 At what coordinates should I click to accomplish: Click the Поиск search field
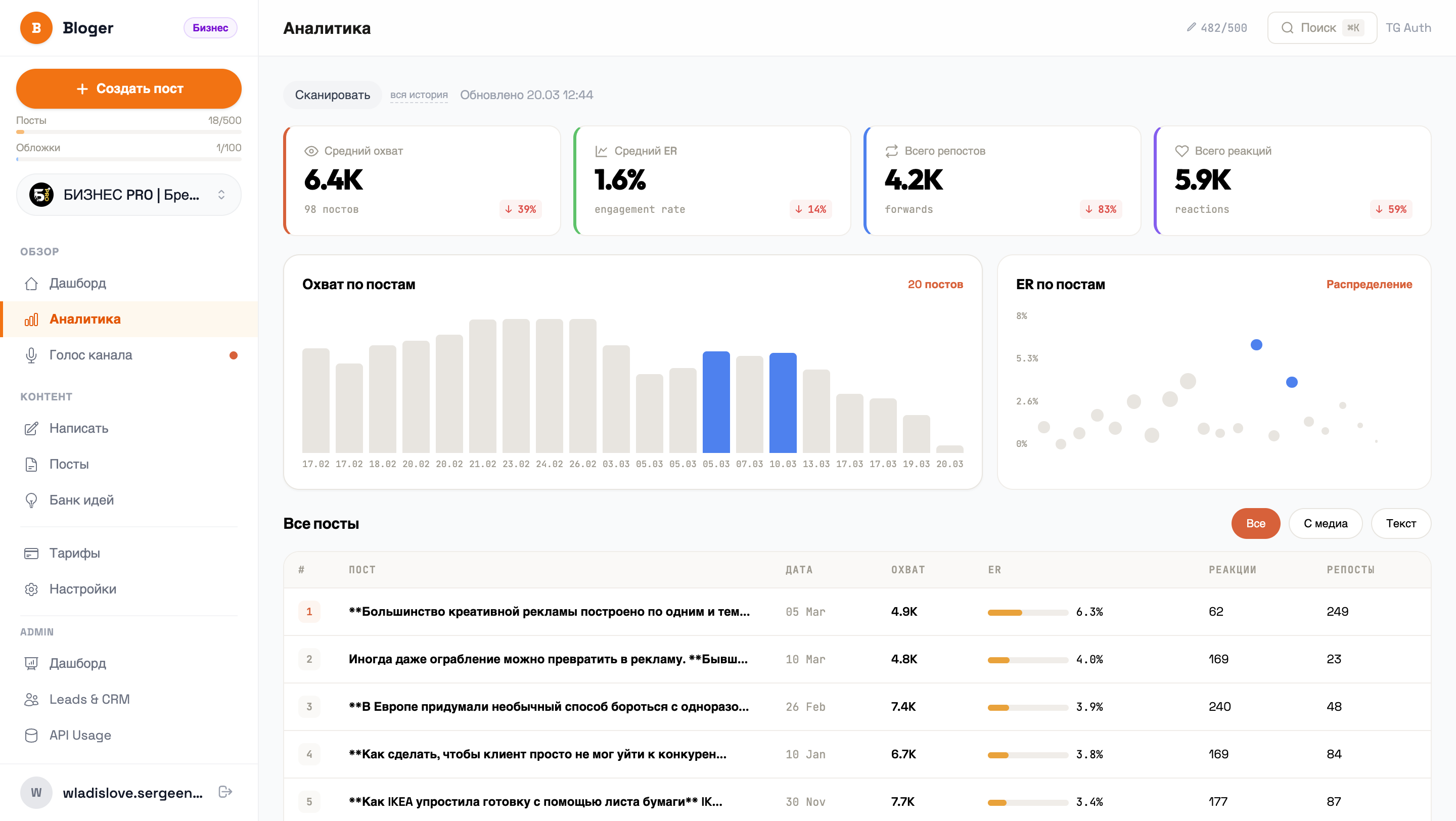pos(1322,28)
